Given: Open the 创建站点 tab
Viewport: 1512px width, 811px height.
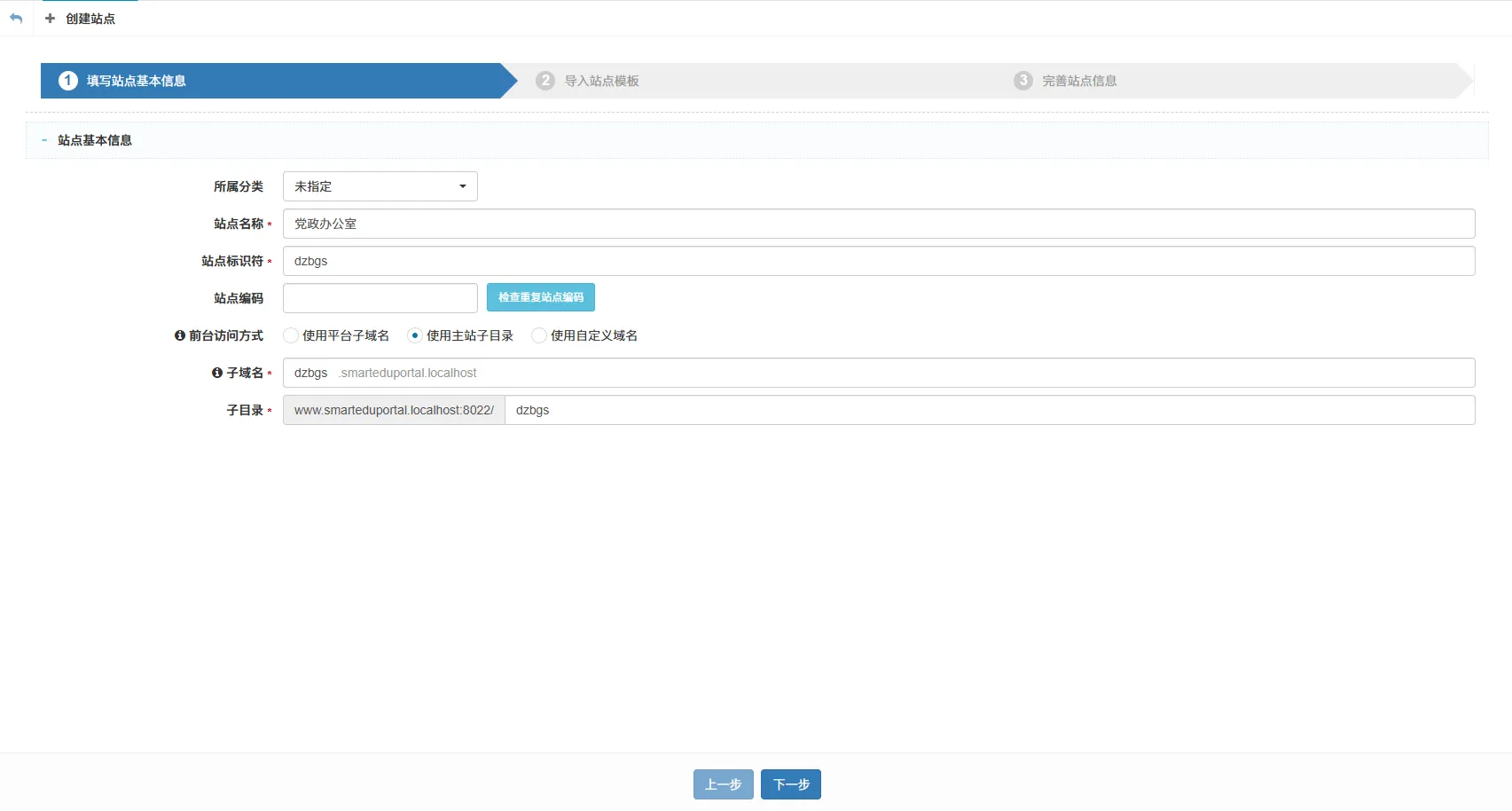Looking at the screenshot, I should (90, 19).
